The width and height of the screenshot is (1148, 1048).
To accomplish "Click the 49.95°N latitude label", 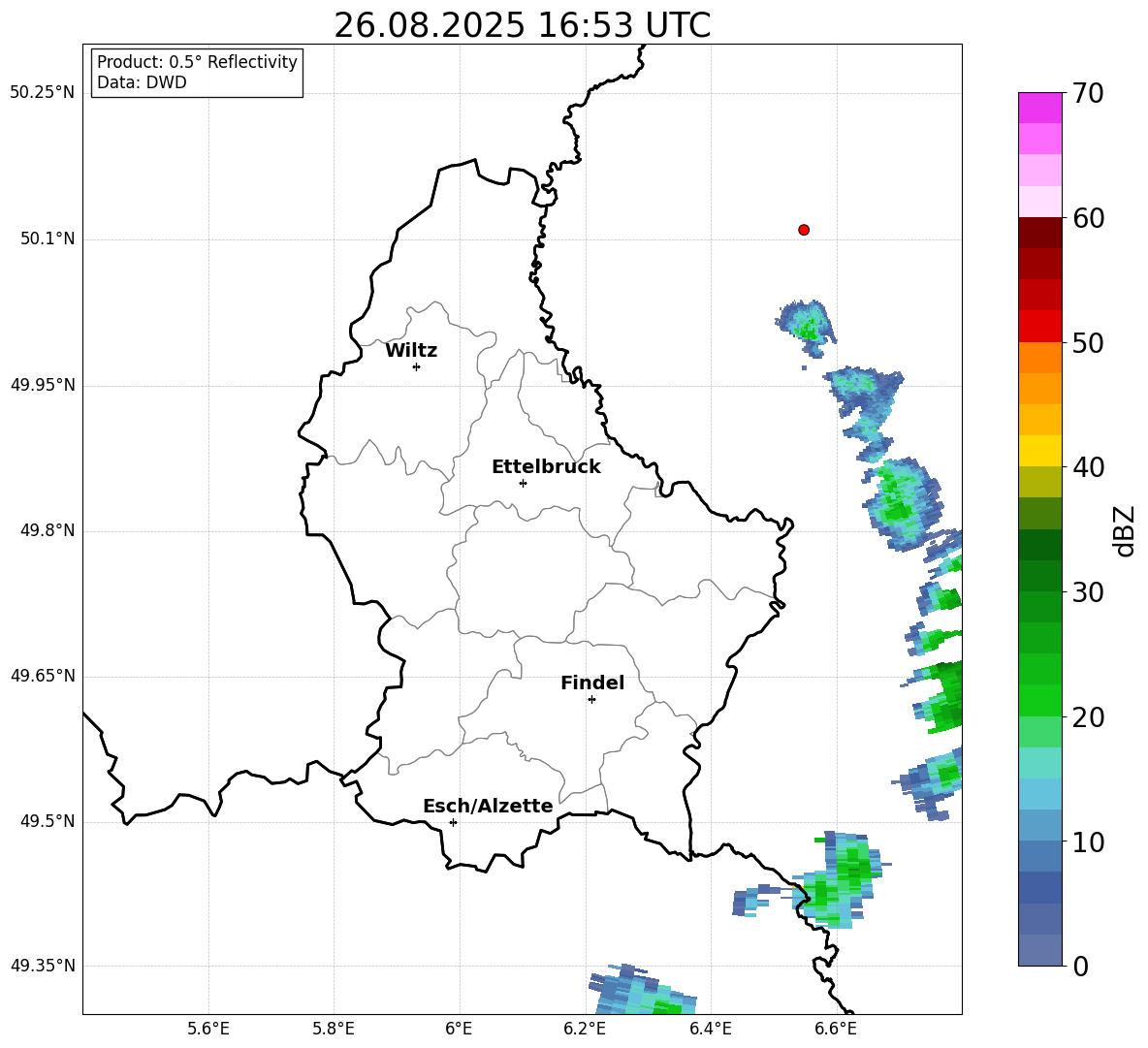I will click(x=43, y=385).
